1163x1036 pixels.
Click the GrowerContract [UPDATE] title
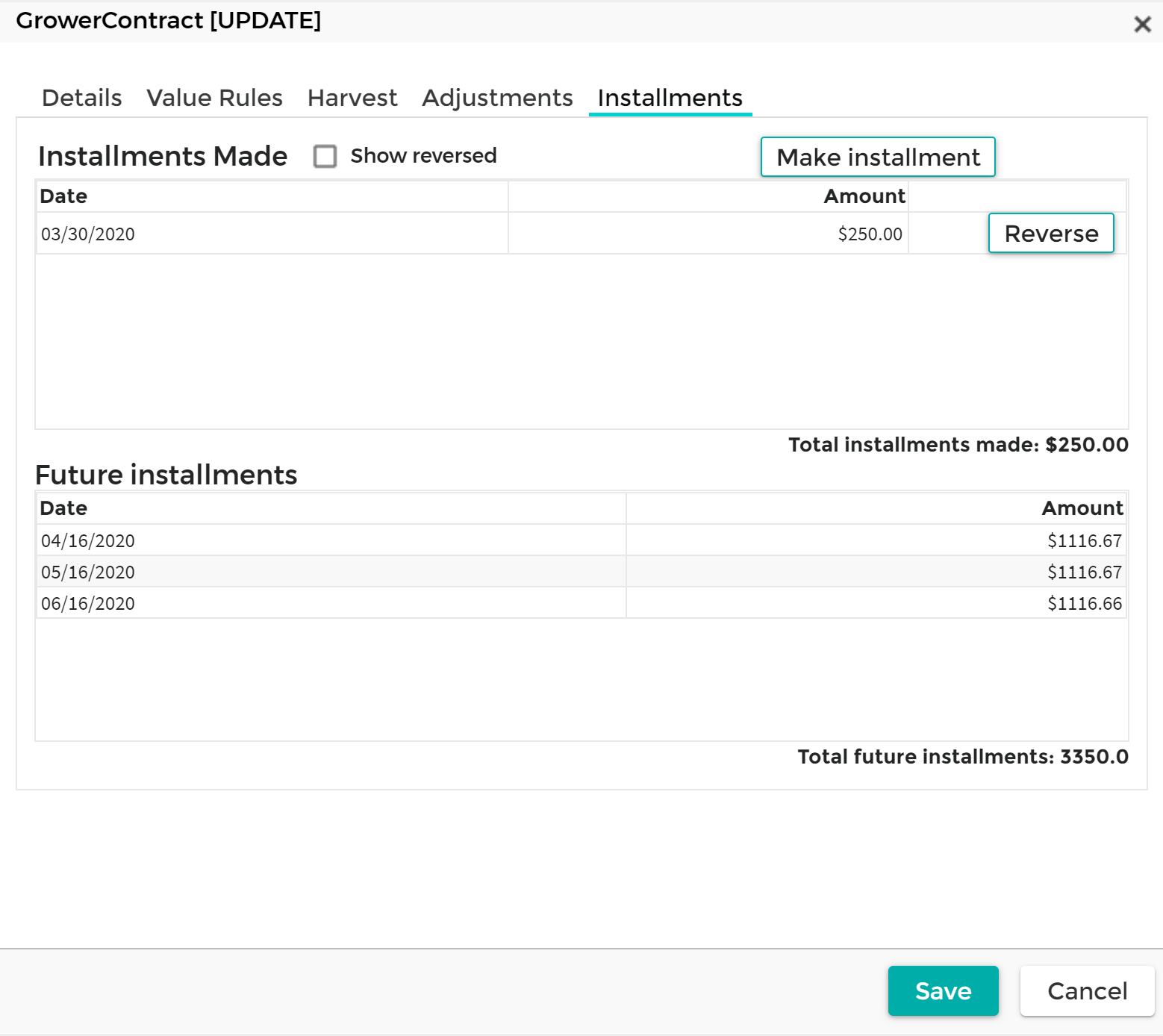tap(169, 20)
